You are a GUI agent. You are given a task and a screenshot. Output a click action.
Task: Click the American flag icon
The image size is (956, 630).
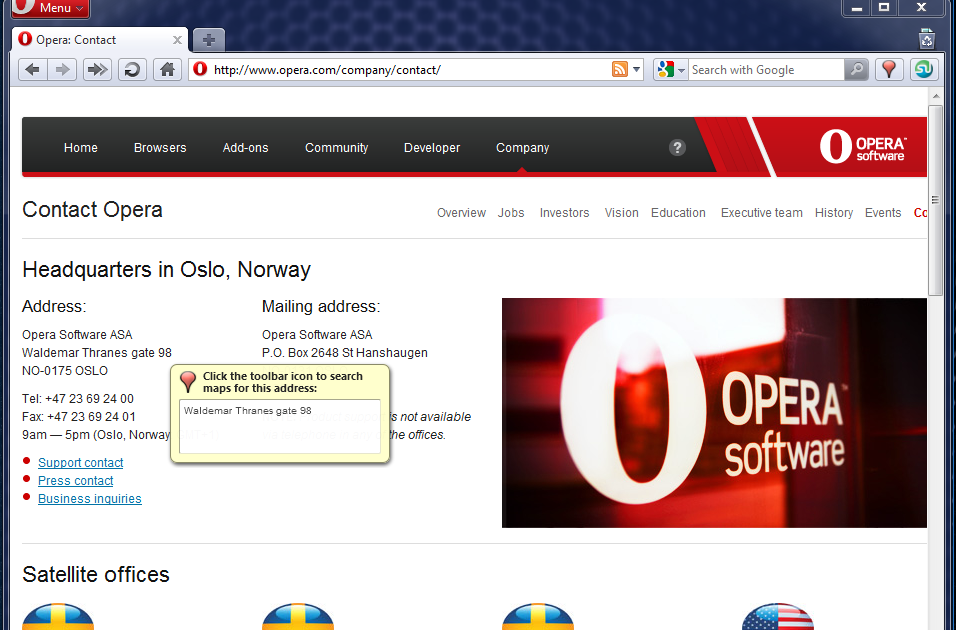[x=777, y=617]
